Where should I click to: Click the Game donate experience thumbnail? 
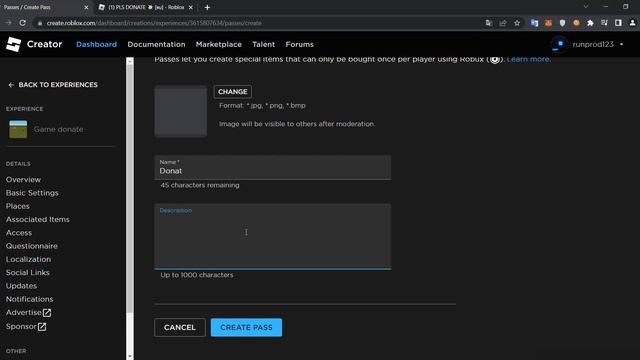pyautogui.click(x=18, y=129)
